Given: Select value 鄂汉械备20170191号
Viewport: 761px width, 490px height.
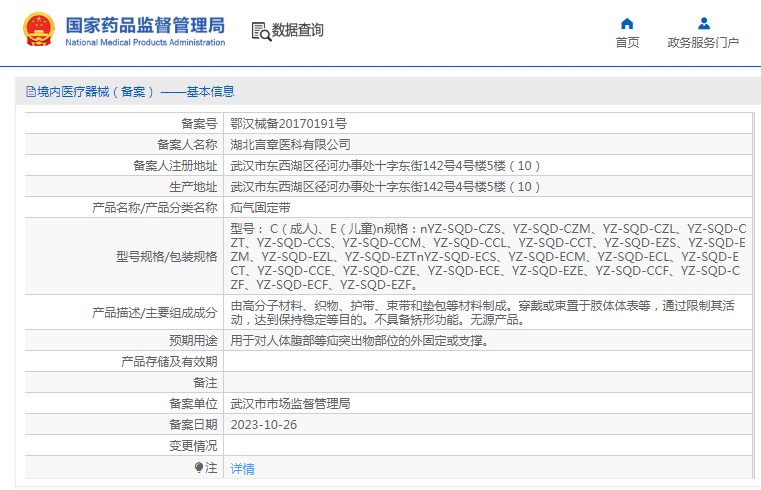Looking at the screenshot, I should (x=288, y=124).
